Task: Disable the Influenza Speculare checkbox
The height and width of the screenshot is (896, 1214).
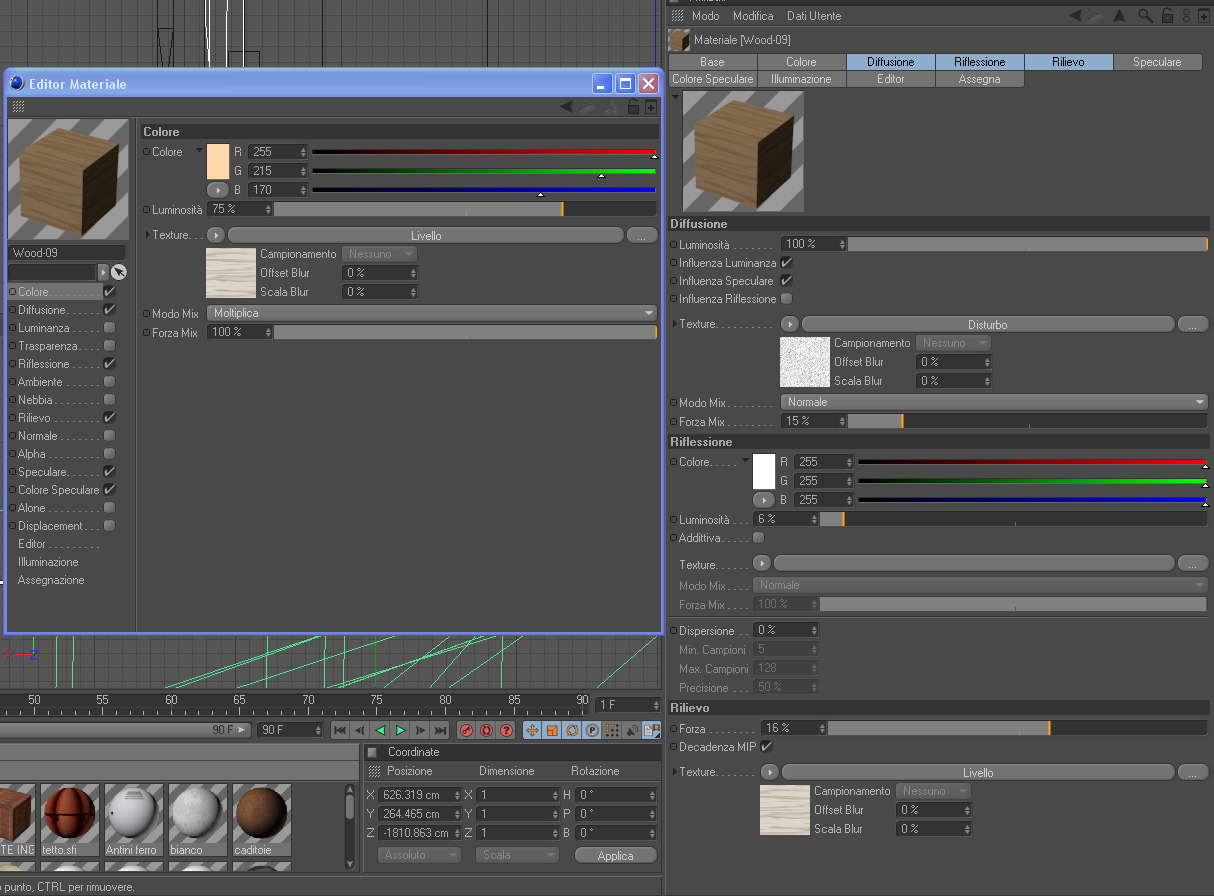Action: tap(786, 281)
